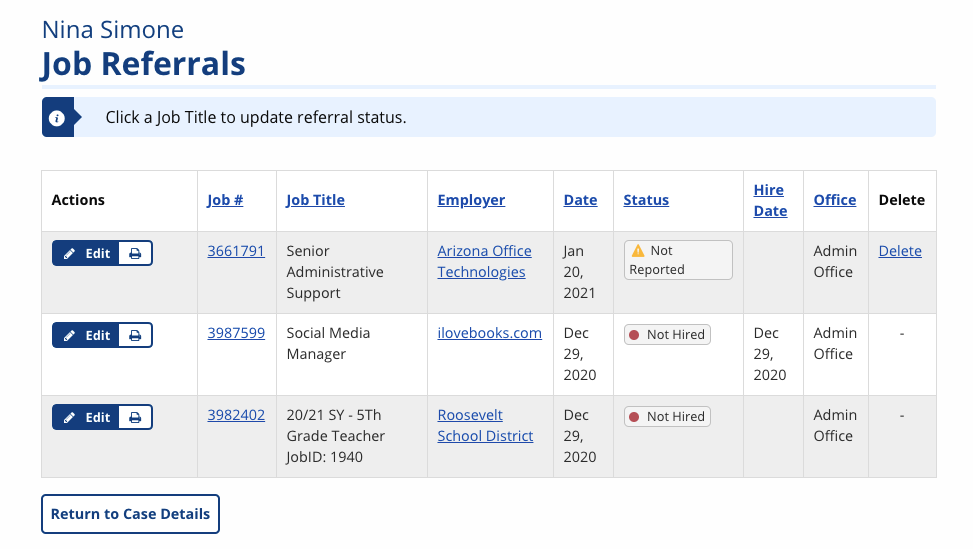This screenshot has height=549, width=973.
Task: Open ilovebooks.com employer link
Action: click(490, 333)
